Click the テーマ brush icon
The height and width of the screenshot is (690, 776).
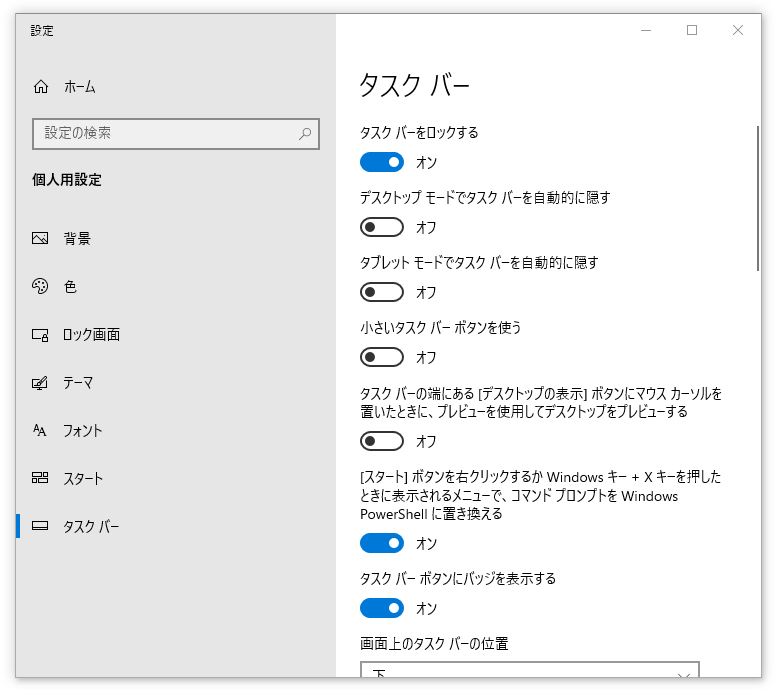click(40, 383)
